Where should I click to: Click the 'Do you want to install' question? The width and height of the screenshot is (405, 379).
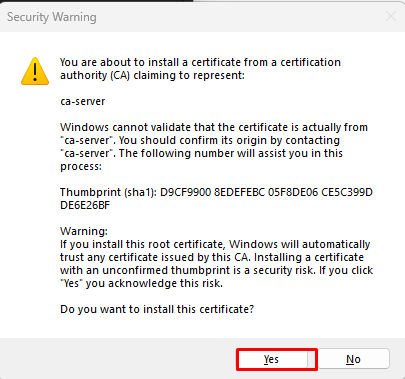[x=157, y=309]
